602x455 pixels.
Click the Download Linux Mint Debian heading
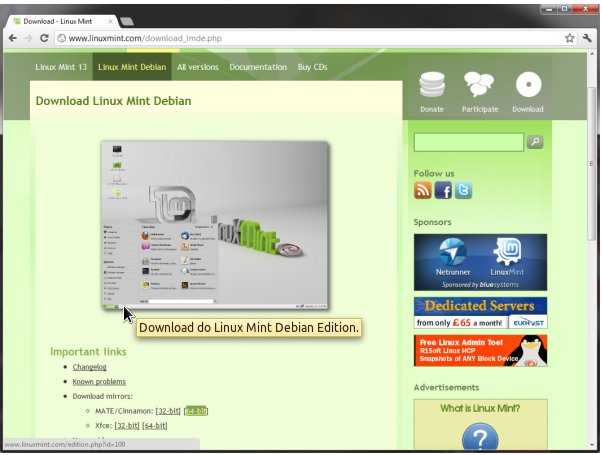click(113, 101)
